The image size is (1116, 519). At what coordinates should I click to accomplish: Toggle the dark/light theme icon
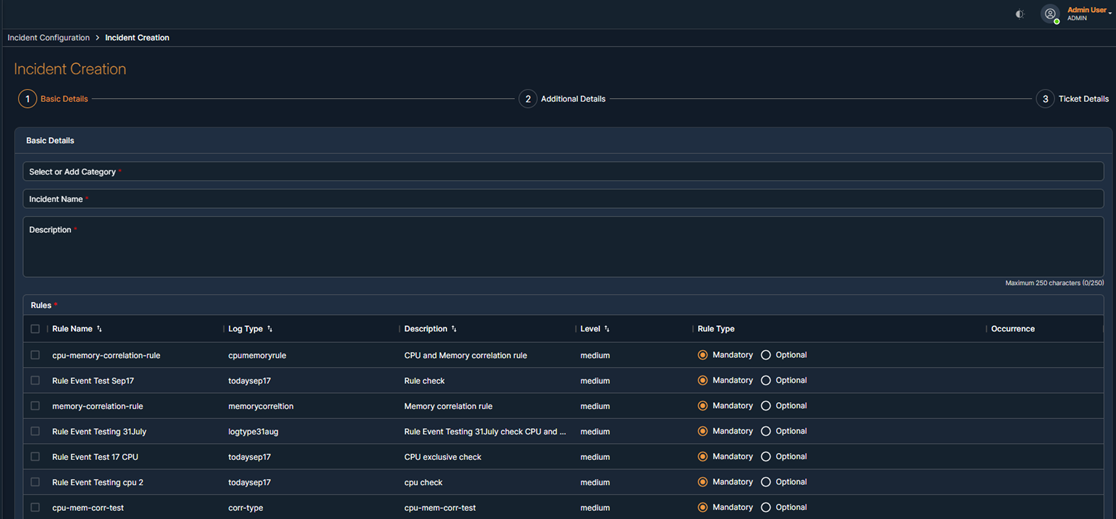(x=1020, y=14)
